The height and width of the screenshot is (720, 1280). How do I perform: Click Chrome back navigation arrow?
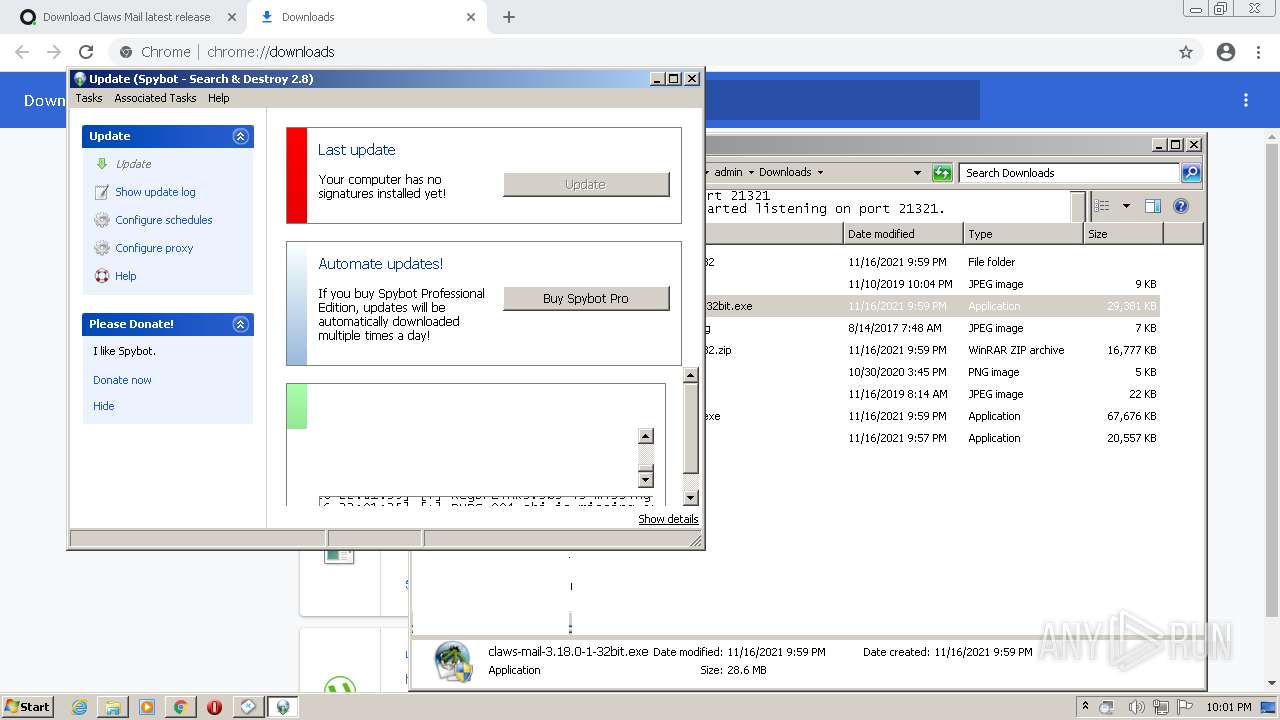point(22,52)
